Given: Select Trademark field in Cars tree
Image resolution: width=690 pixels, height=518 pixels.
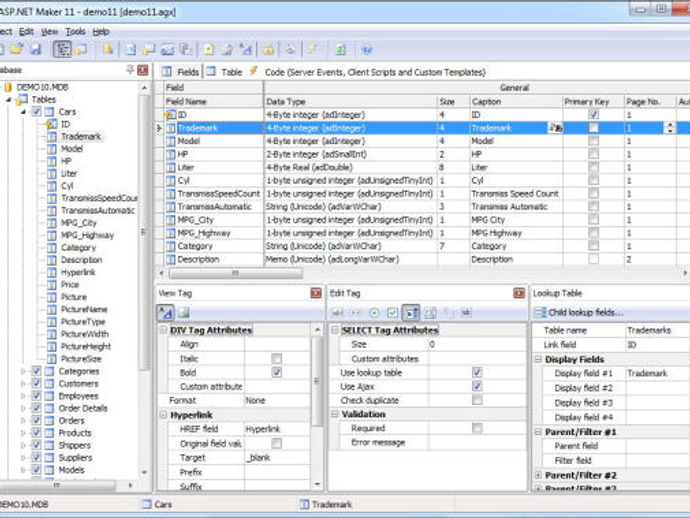Looking at the screenshot, I should click(x=81, y=136).
